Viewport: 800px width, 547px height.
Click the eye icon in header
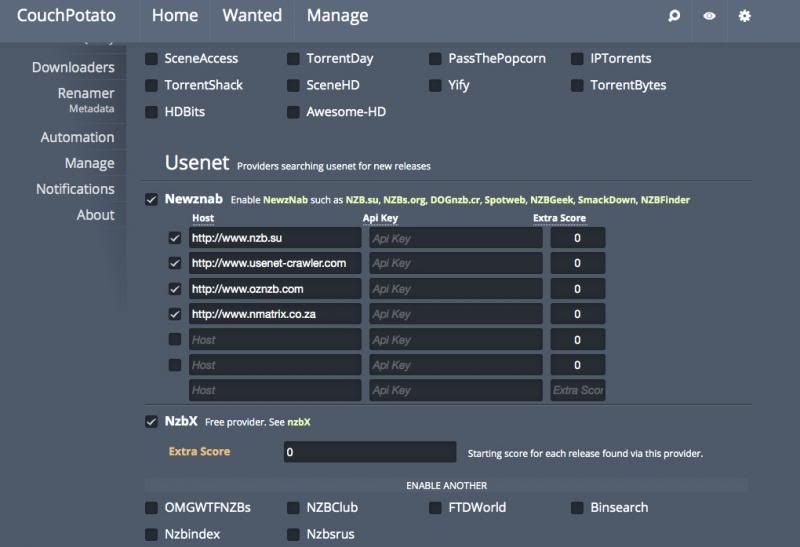pos(709,16)
